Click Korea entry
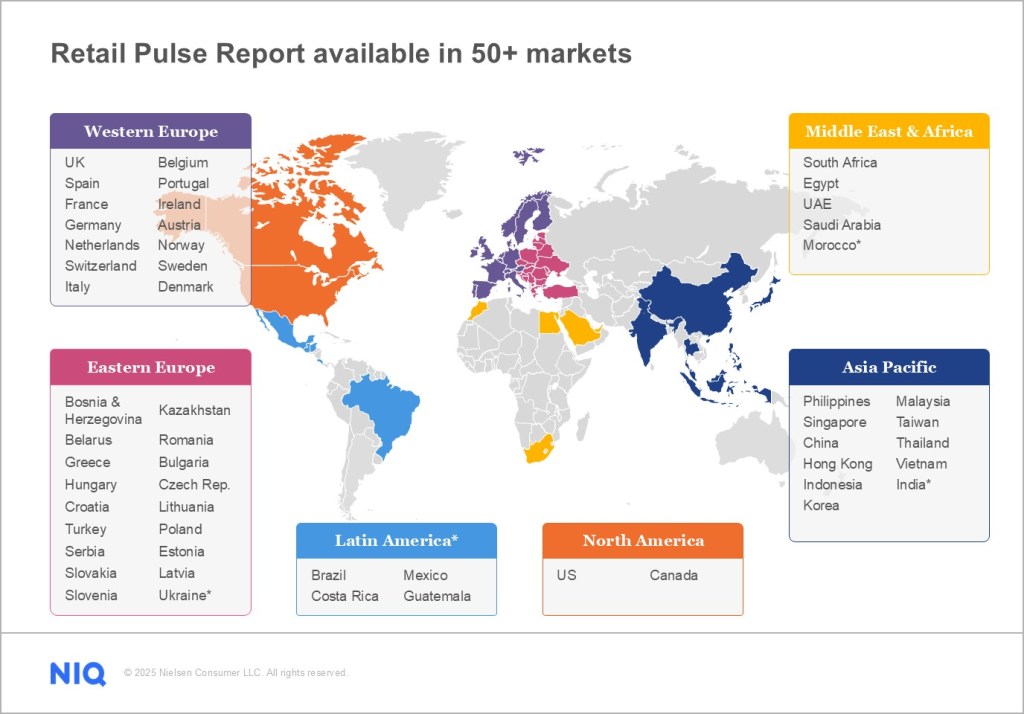The height and width of the screenshot is (714, 1024). [x=821, y=506]
